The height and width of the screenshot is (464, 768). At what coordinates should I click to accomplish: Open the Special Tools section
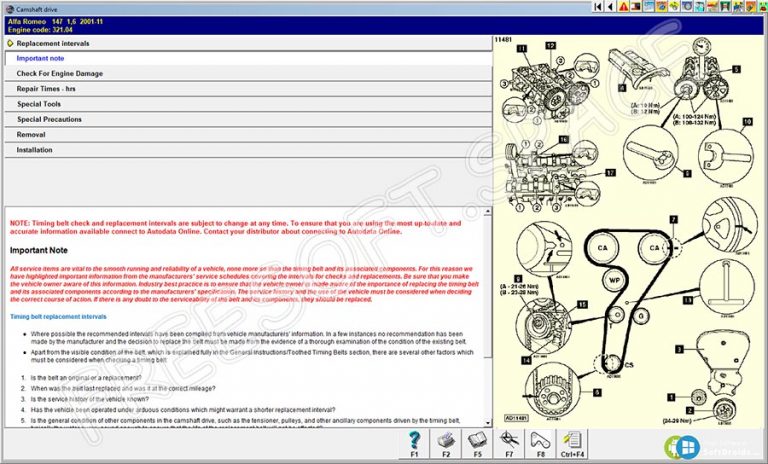click(248, 104)
